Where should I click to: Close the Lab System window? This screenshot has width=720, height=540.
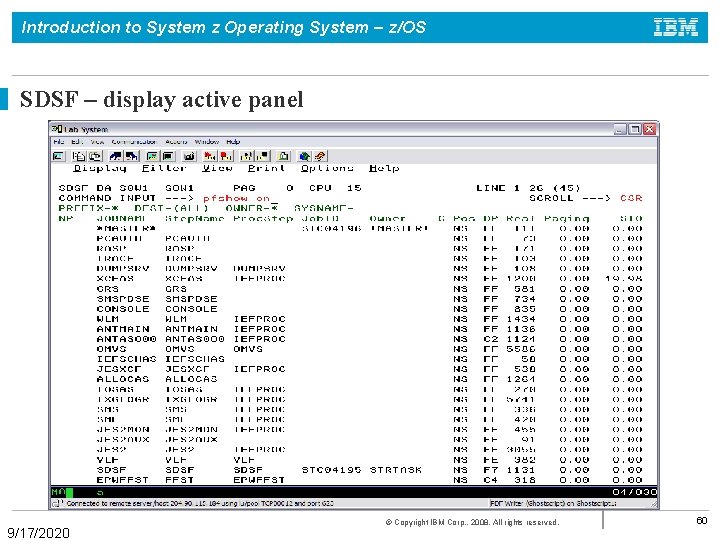pos(649,129)
